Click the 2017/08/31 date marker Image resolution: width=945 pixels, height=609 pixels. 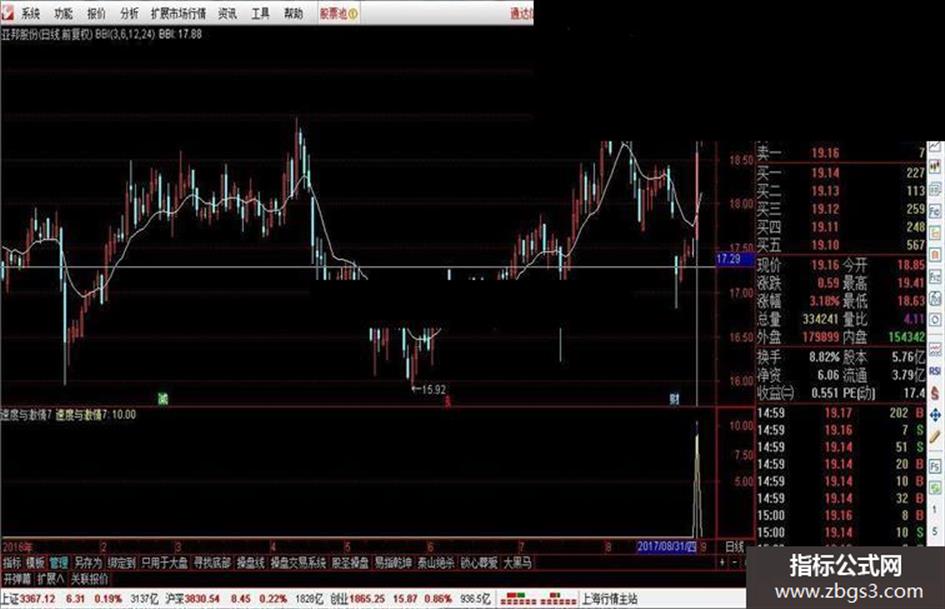click(x=667, y=547)
